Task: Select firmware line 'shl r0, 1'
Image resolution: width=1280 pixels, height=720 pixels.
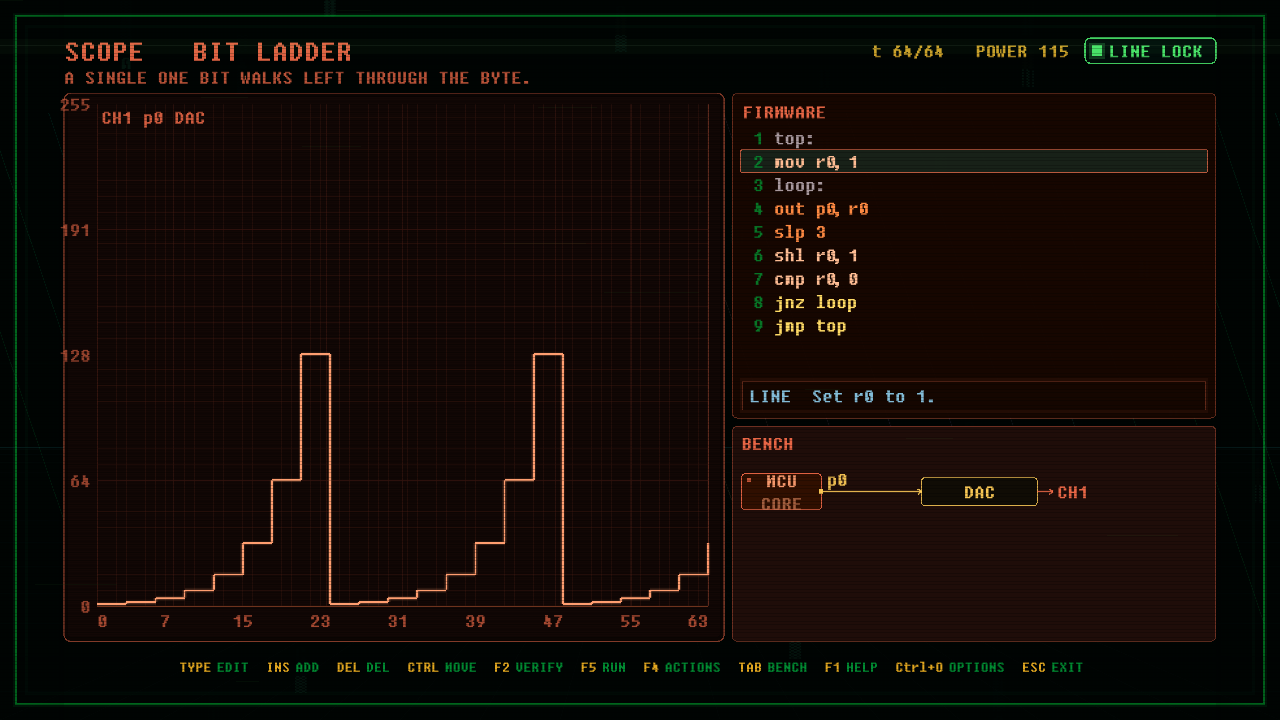Action: tap(974, 256)
